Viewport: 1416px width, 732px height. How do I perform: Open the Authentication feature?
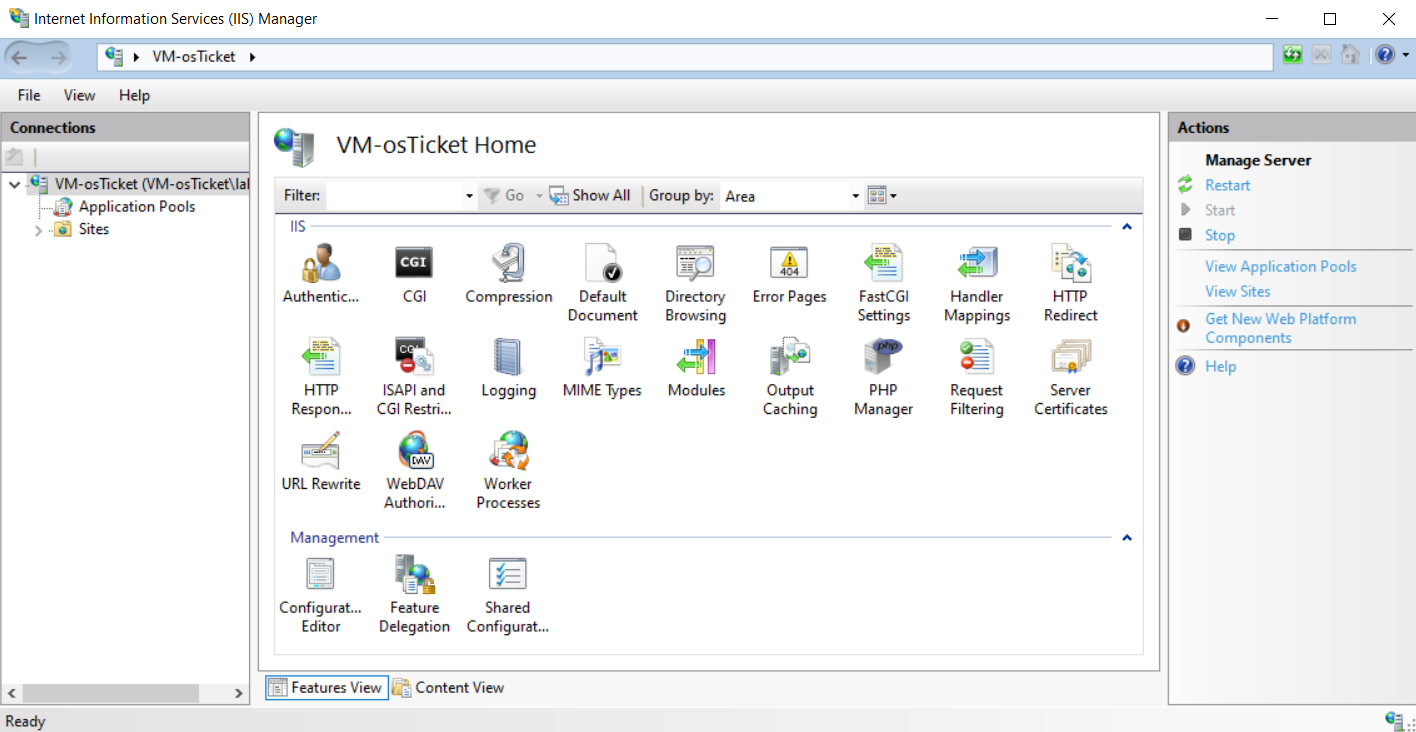(x=320, y=275)
